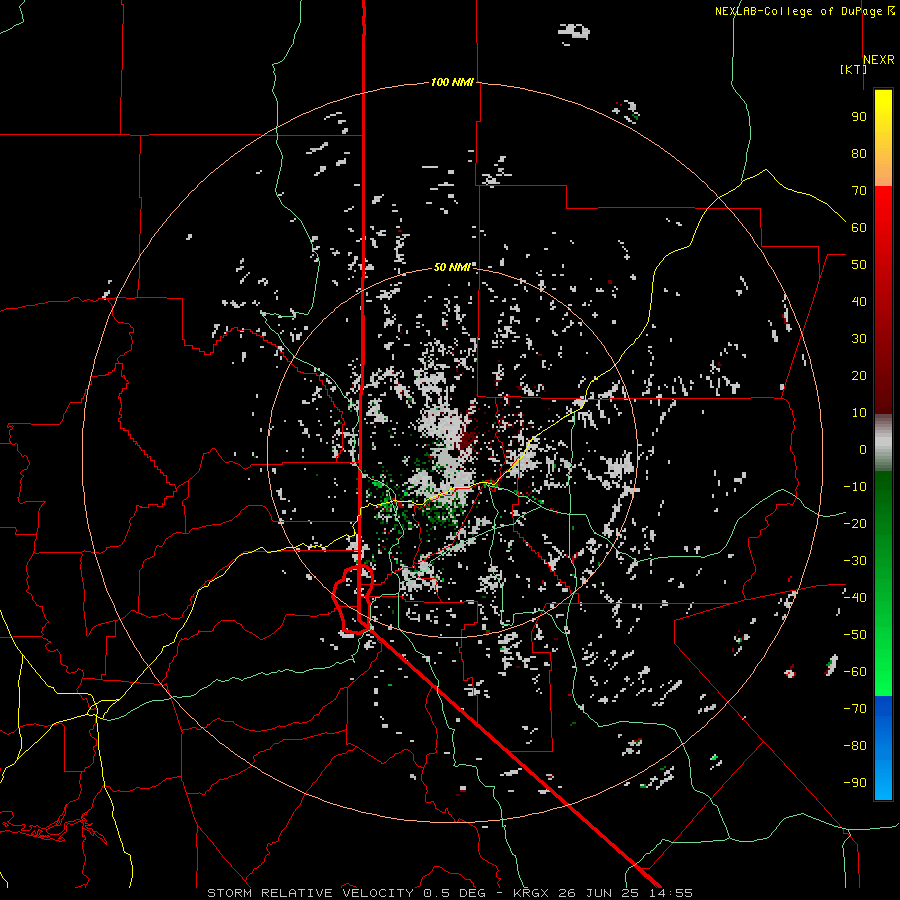Click the NEXLAB-College of DuPage watermark text
The image size is (900, 900).
tap(804, 11)
